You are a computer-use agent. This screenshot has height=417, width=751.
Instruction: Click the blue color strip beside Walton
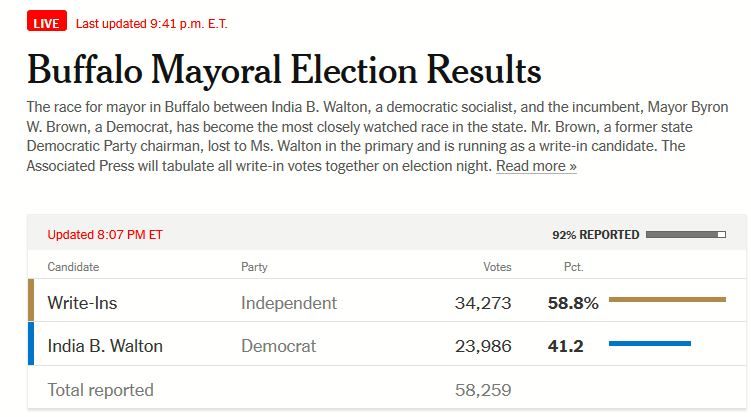[31, 344]
